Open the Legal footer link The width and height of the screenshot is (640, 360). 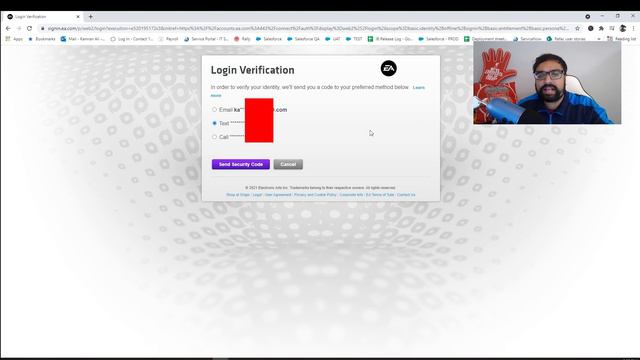[257, 195]
